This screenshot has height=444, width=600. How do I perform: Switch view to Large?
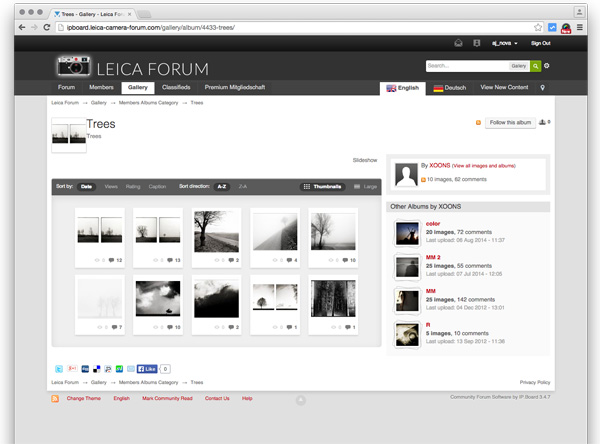click(x=366, y=186)
